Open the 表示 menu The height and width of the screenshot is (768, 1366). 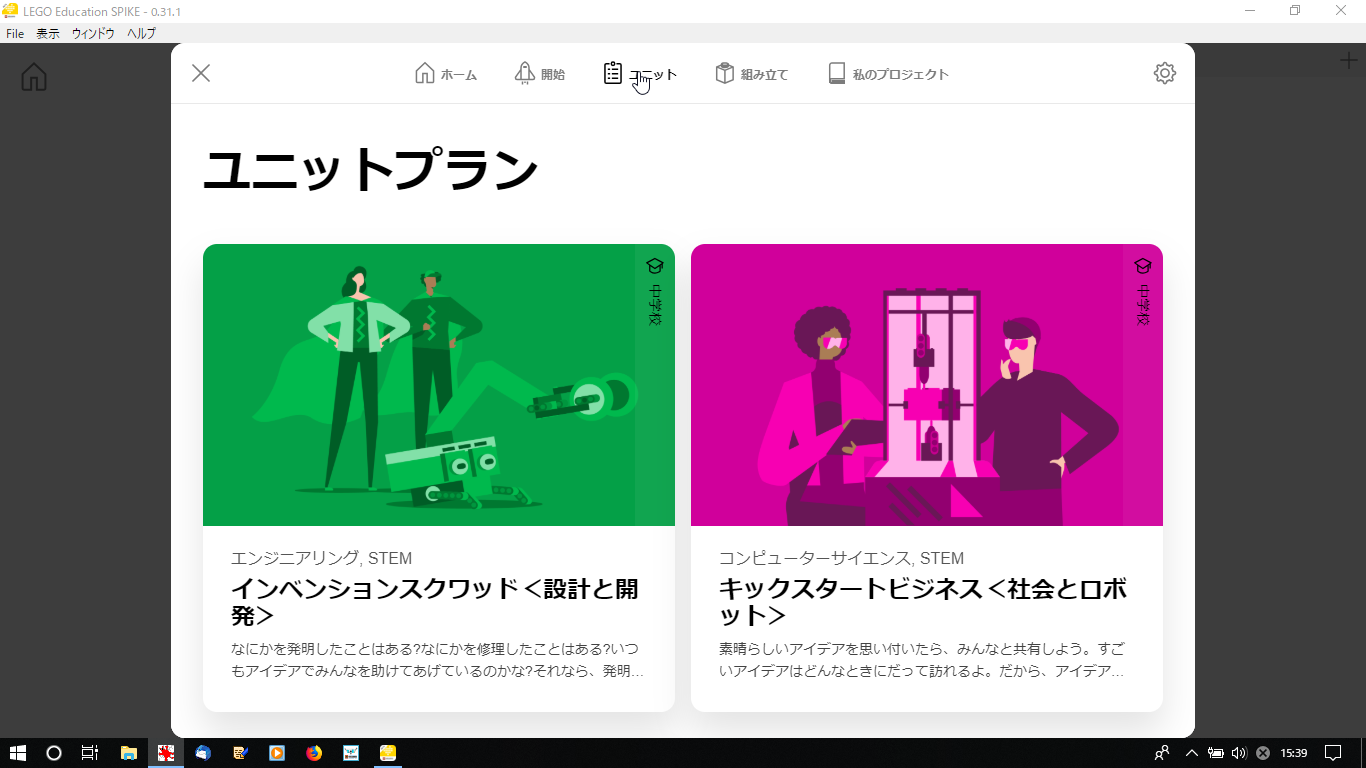tap(48, 33)
